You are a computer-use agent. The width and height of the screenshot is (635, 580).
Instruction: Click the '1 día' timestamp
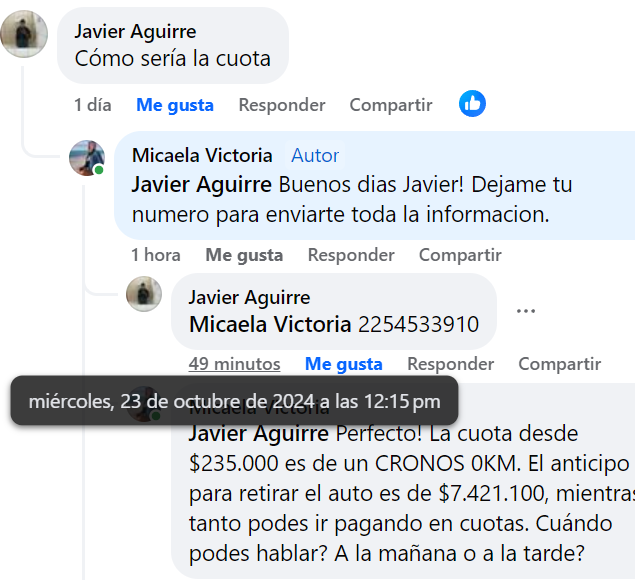coord(93,105)
